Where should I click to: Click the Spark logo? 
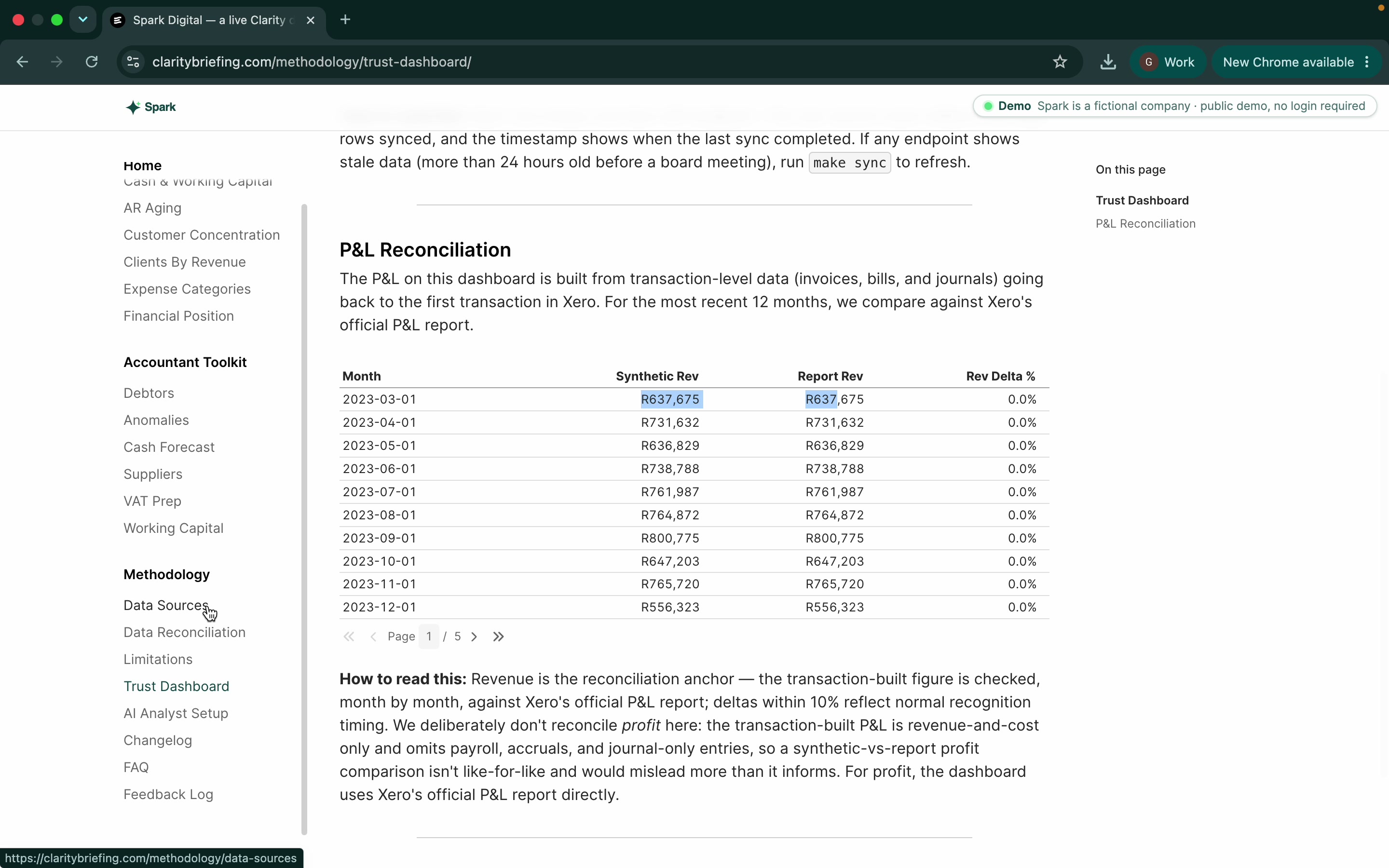[x=151, y=107]
